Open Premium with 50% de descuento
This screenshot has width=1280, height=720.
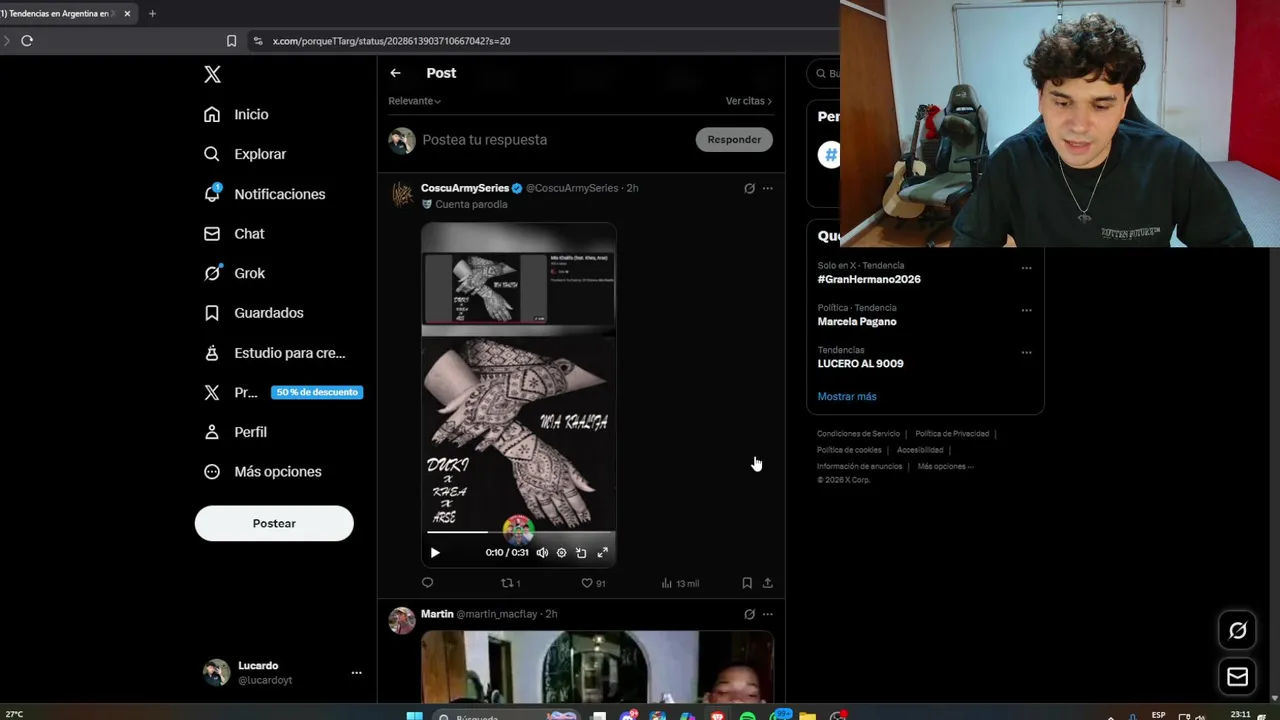[282, 392]
